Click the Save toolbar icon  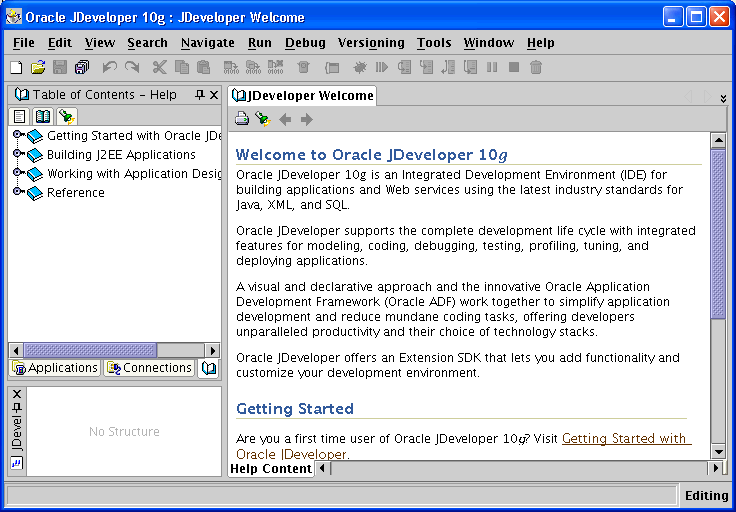(x=60, y=68)
